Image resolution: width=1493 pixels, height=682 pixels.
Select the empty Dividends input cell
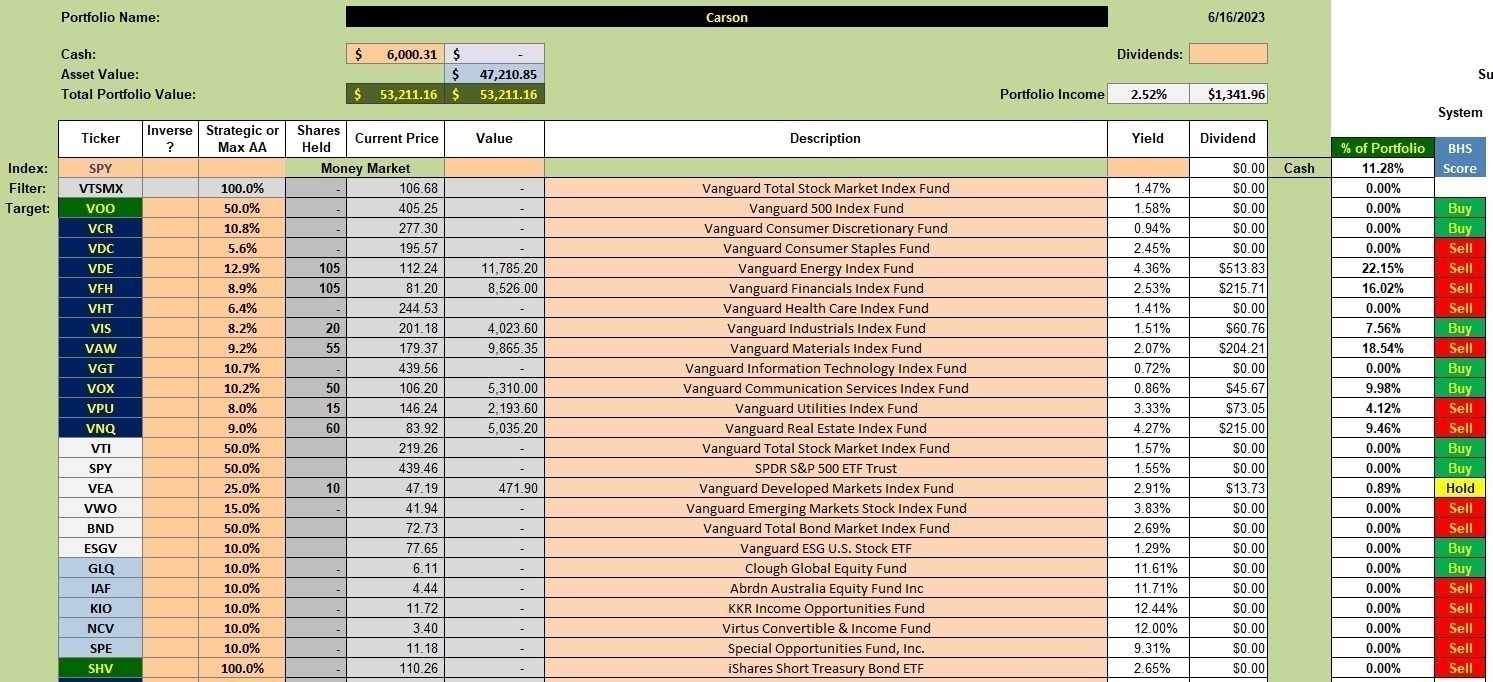(1228, 54)
